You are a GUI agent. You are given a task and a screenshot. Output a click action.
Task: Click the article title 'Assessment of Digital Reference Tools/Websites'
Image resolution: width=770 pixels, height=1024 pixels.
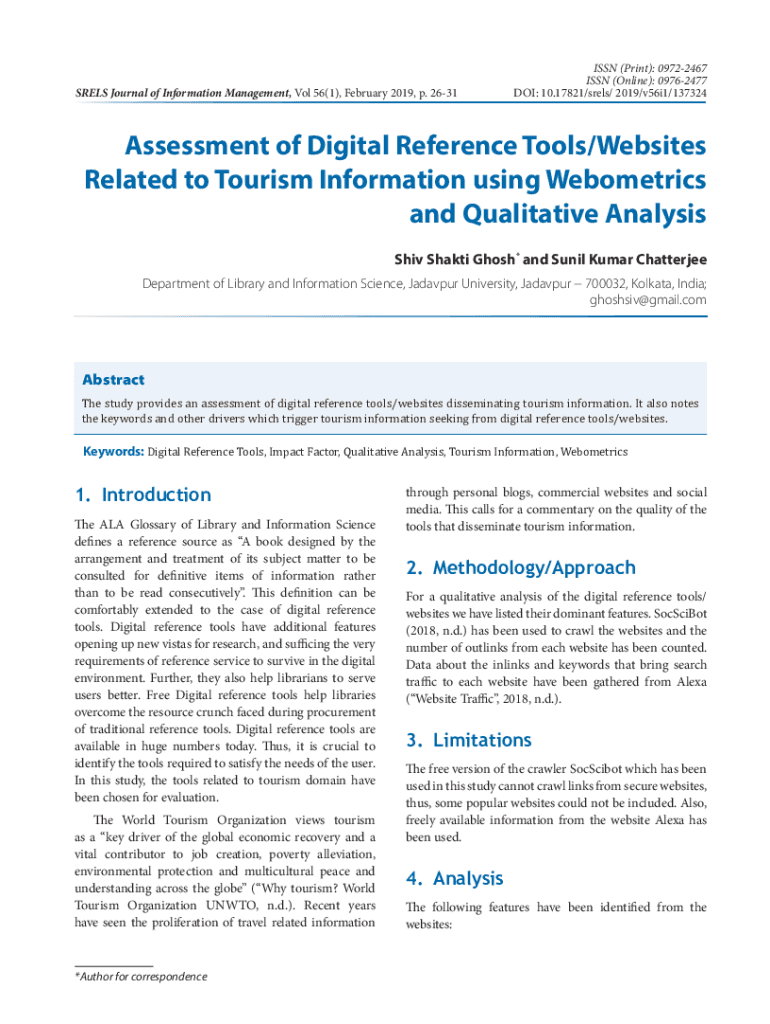tap(415, 147)
